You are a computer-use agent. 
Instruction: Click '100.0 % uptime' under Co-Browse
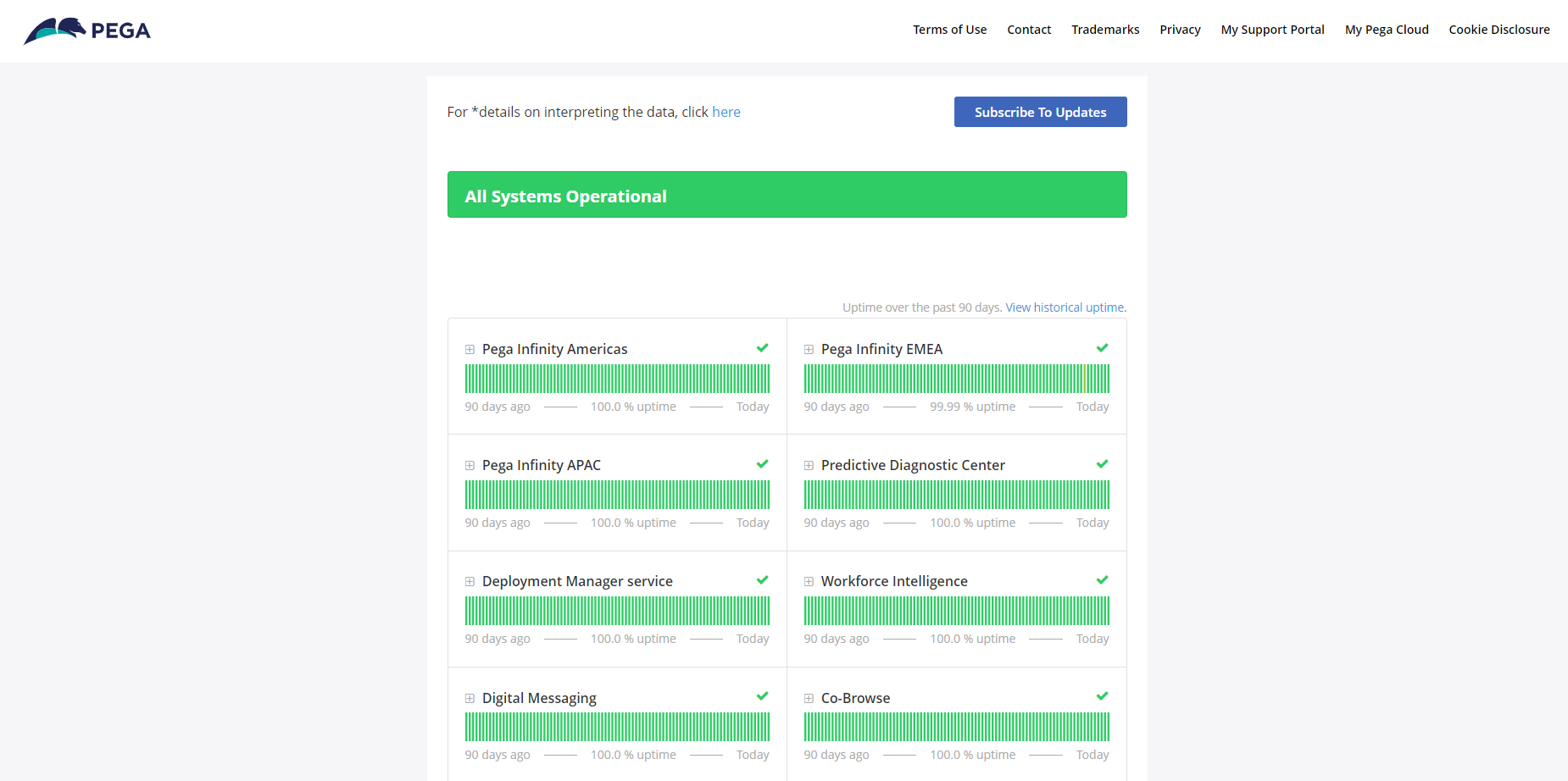pyautogui.click(x=972, y=755)
